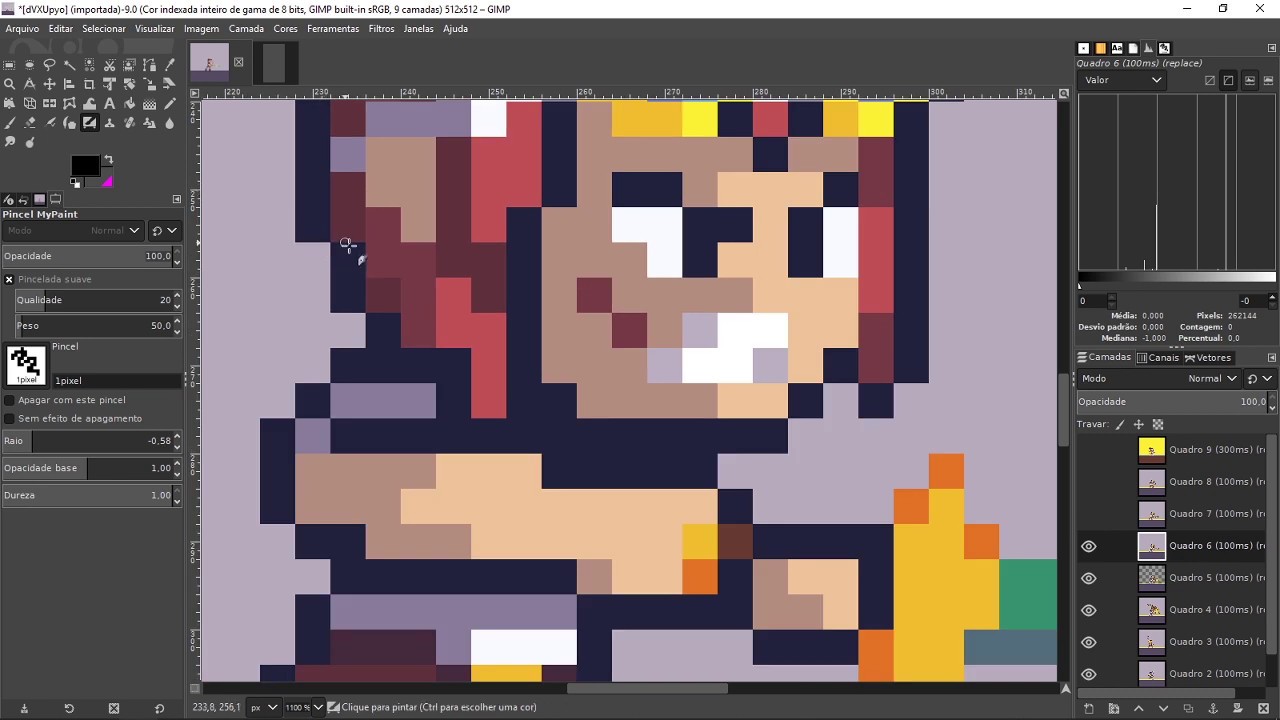Viewport: 1280px width, 720px height.
Task: Select the Pencil tool
Action: (169, 103)
